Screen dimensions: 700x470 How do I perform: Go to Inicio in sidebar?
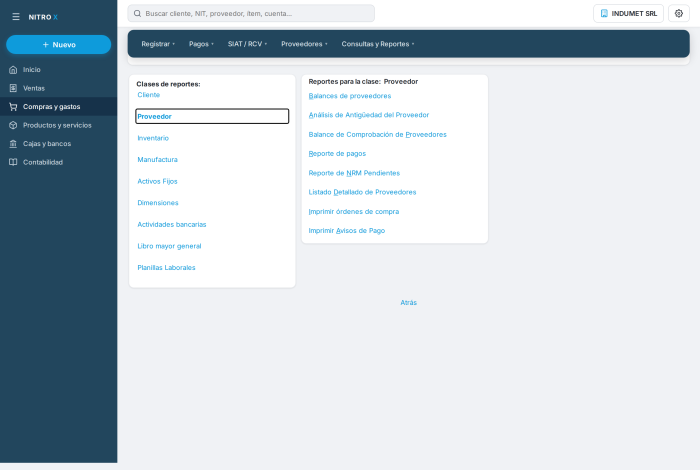tap(58, 70)
